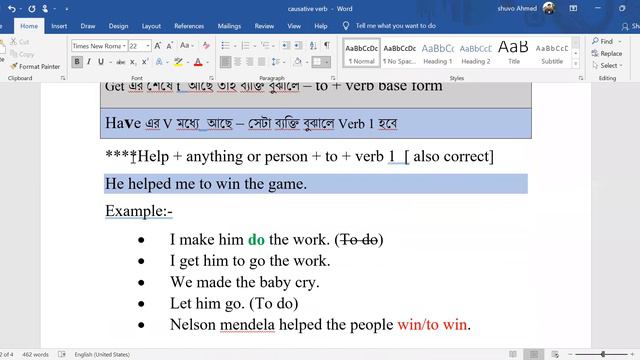Click the Text Effects icon
Viewport: 640px width, 360px height.
(x=159, y=62)
